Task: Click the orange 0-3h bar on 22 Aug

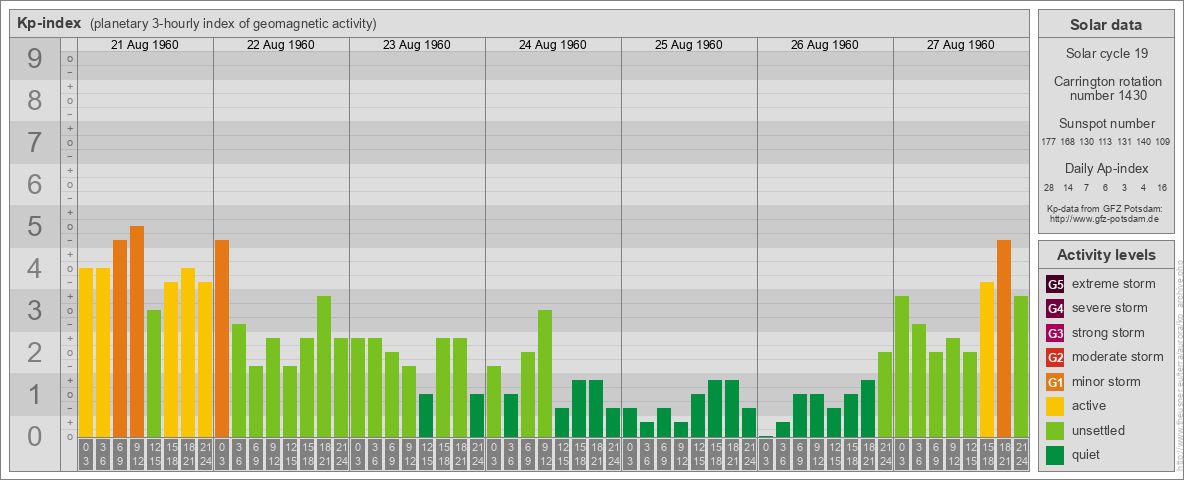Action: coord(222,338)
